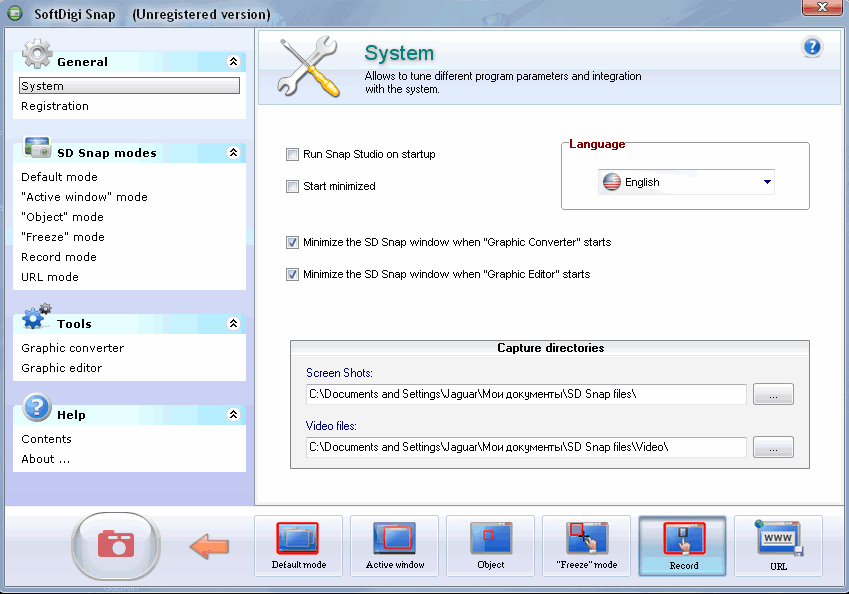Enable Start minimized checkbox
Image resolution: width=849 pixels, height=594 pixels.
click(292, 187)
